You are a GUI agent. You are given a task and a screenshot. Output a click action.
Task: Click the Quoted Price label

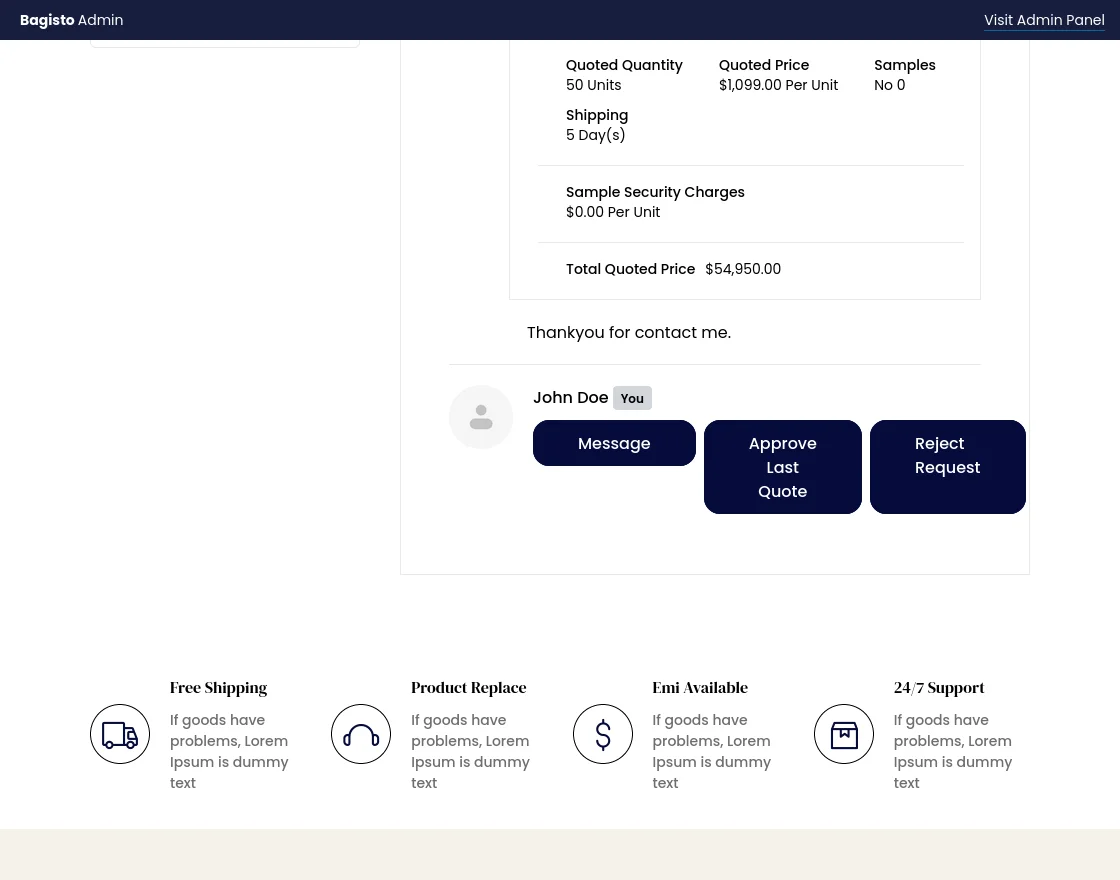point(764,65)
